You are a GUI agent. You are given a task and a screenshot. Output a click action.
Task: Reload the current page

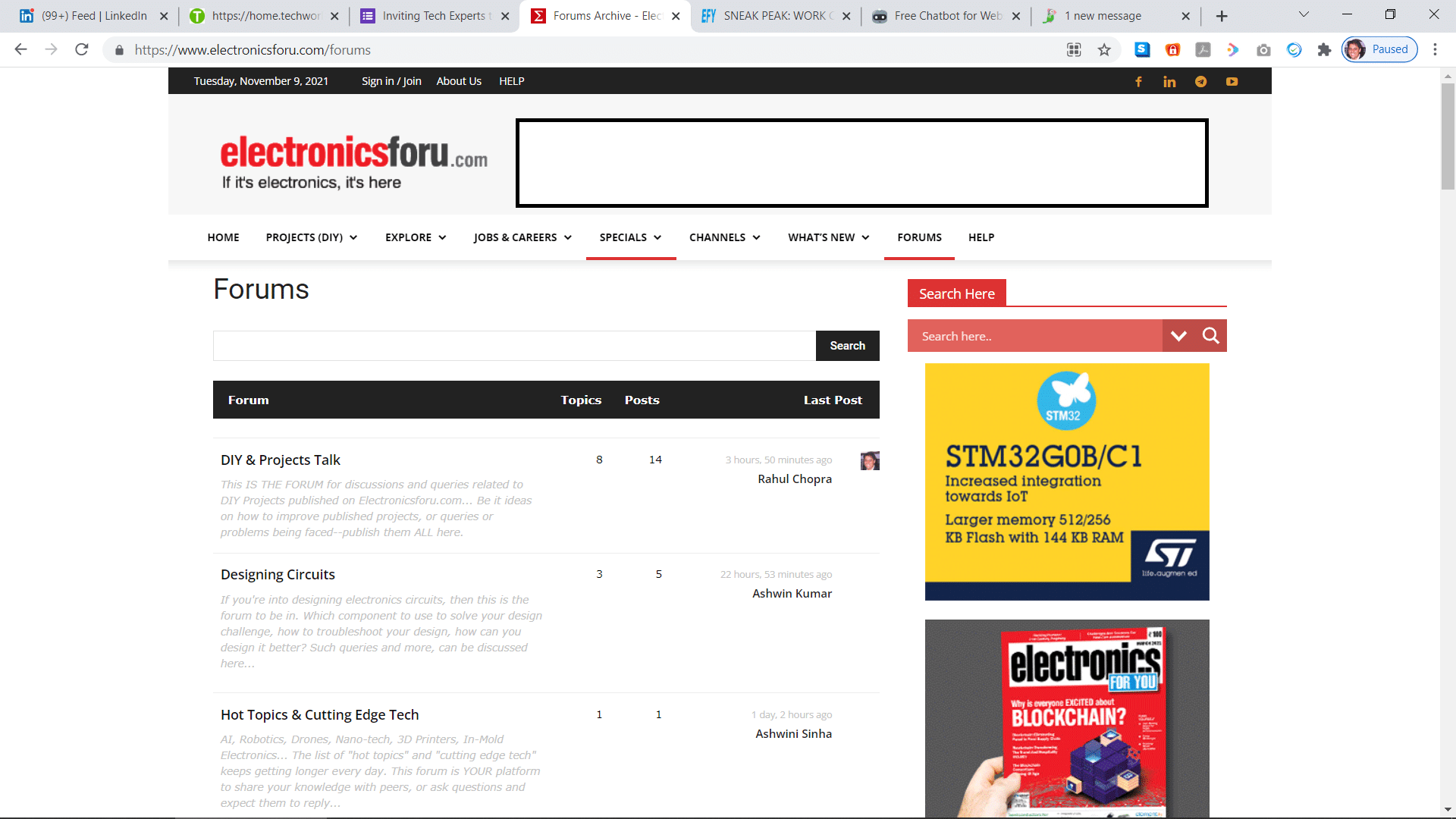tap(82, 50)
